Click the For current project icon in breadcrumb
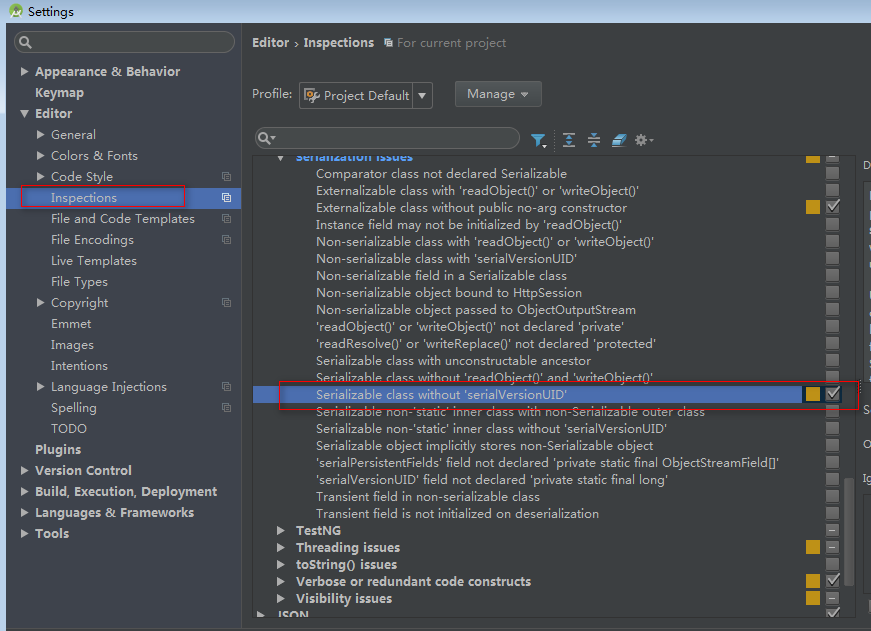 pos(388,43)
